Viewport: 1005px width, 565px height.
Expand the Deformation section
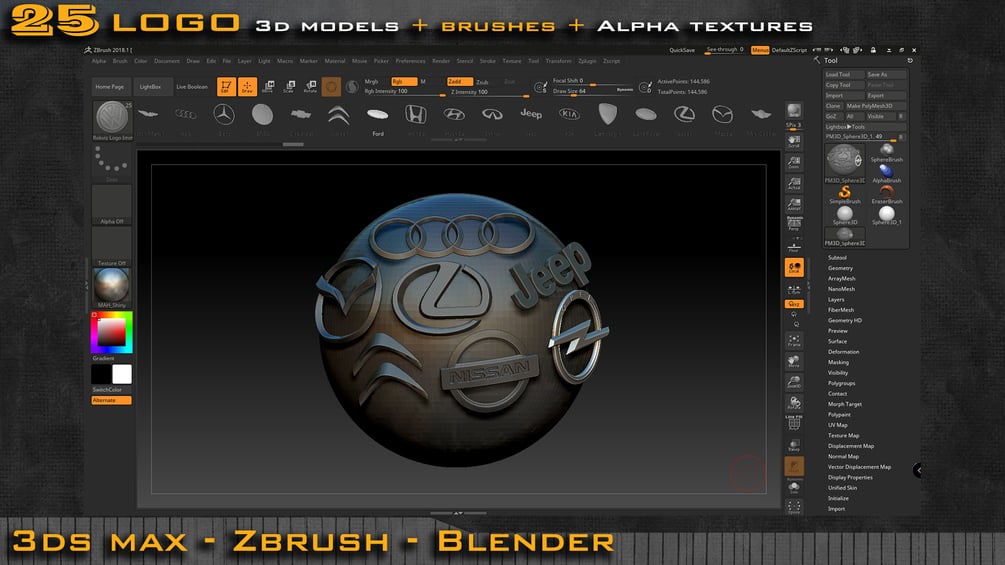click(843, 352)
